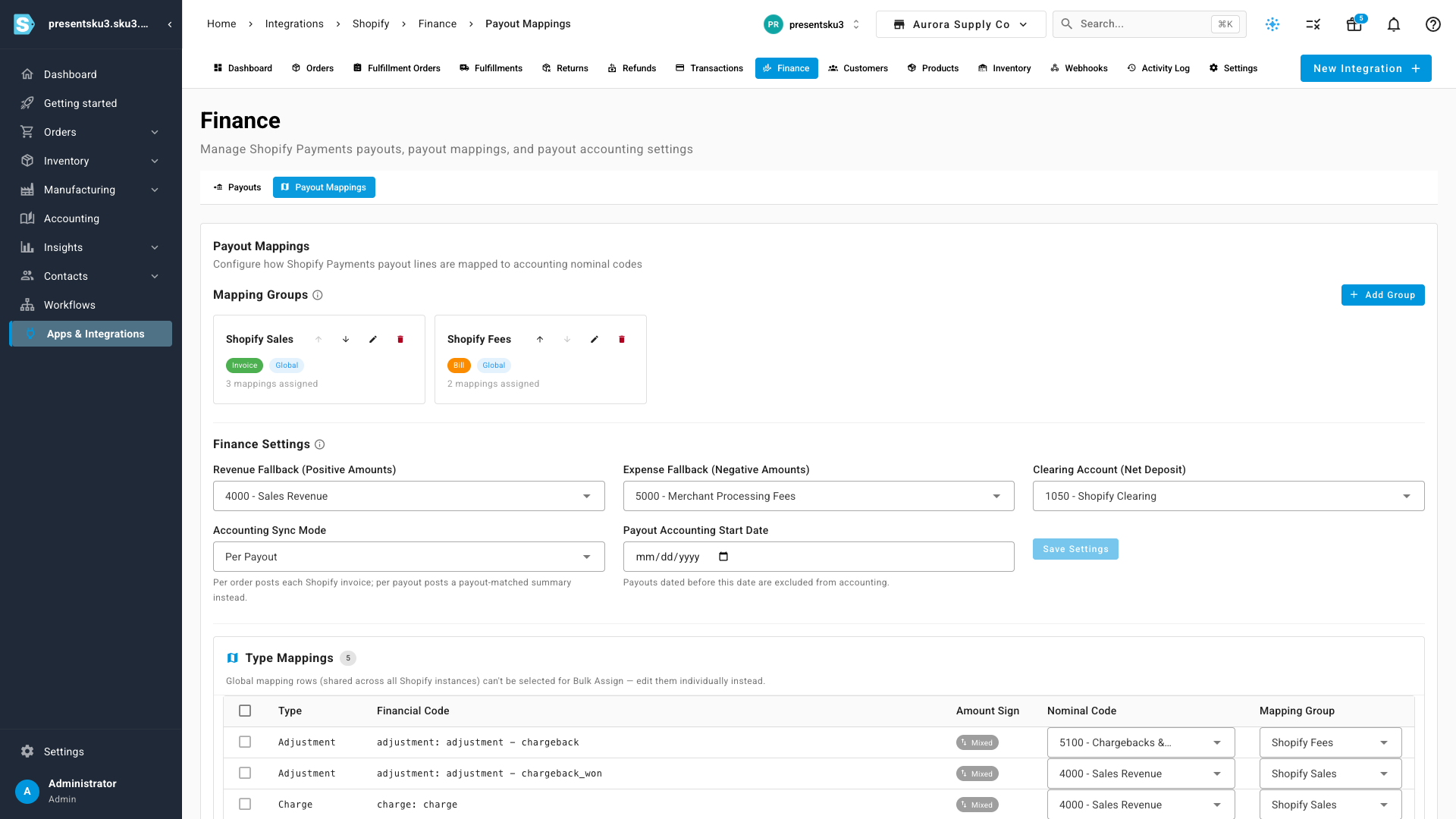The width and height of the screenshot is (1456, 819).
Task: Click Payout Accounting Start Date field
Action: 818,557
